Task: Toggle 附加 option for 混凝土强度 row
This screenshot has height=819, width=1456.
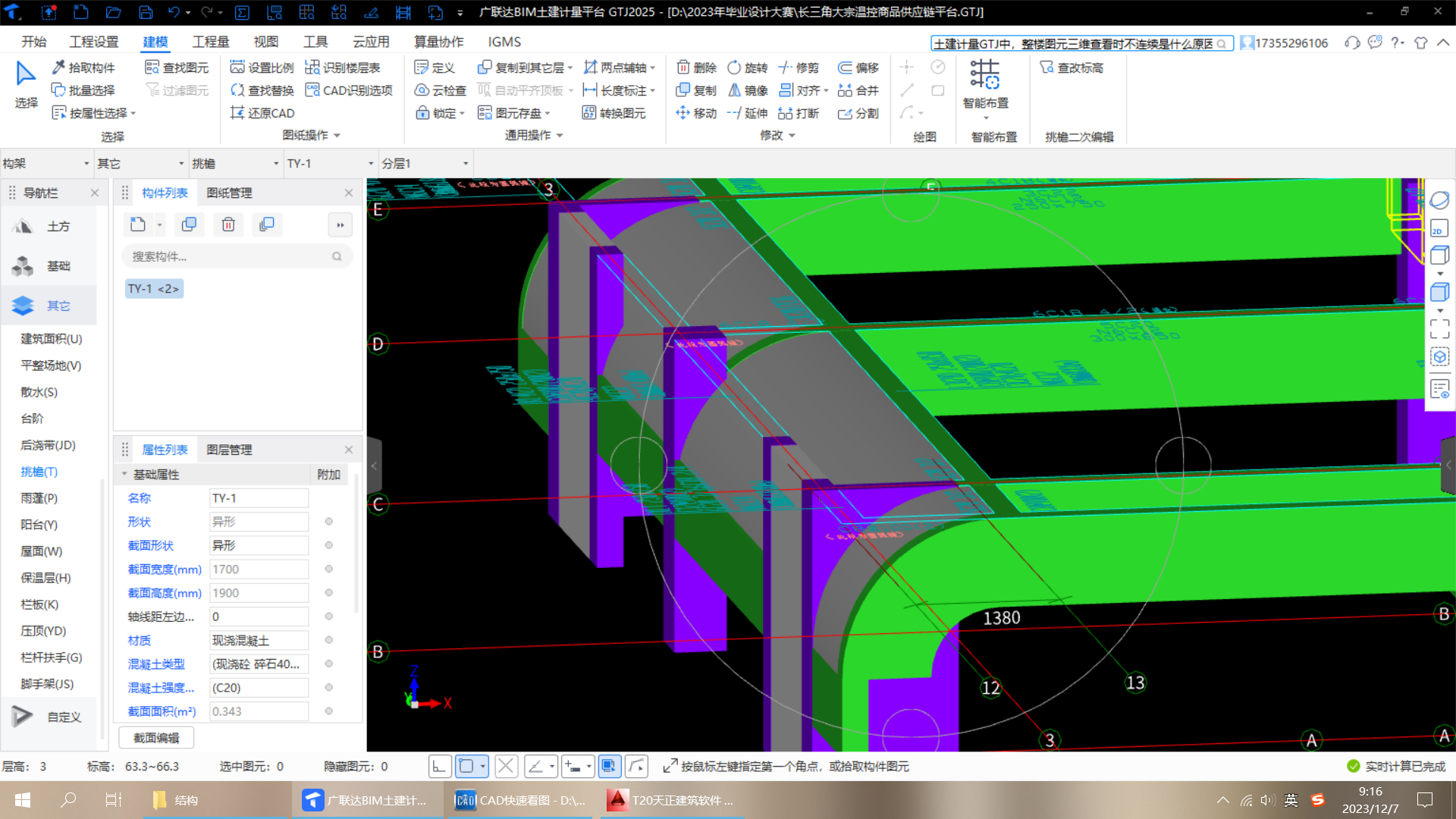Action: 329,688
